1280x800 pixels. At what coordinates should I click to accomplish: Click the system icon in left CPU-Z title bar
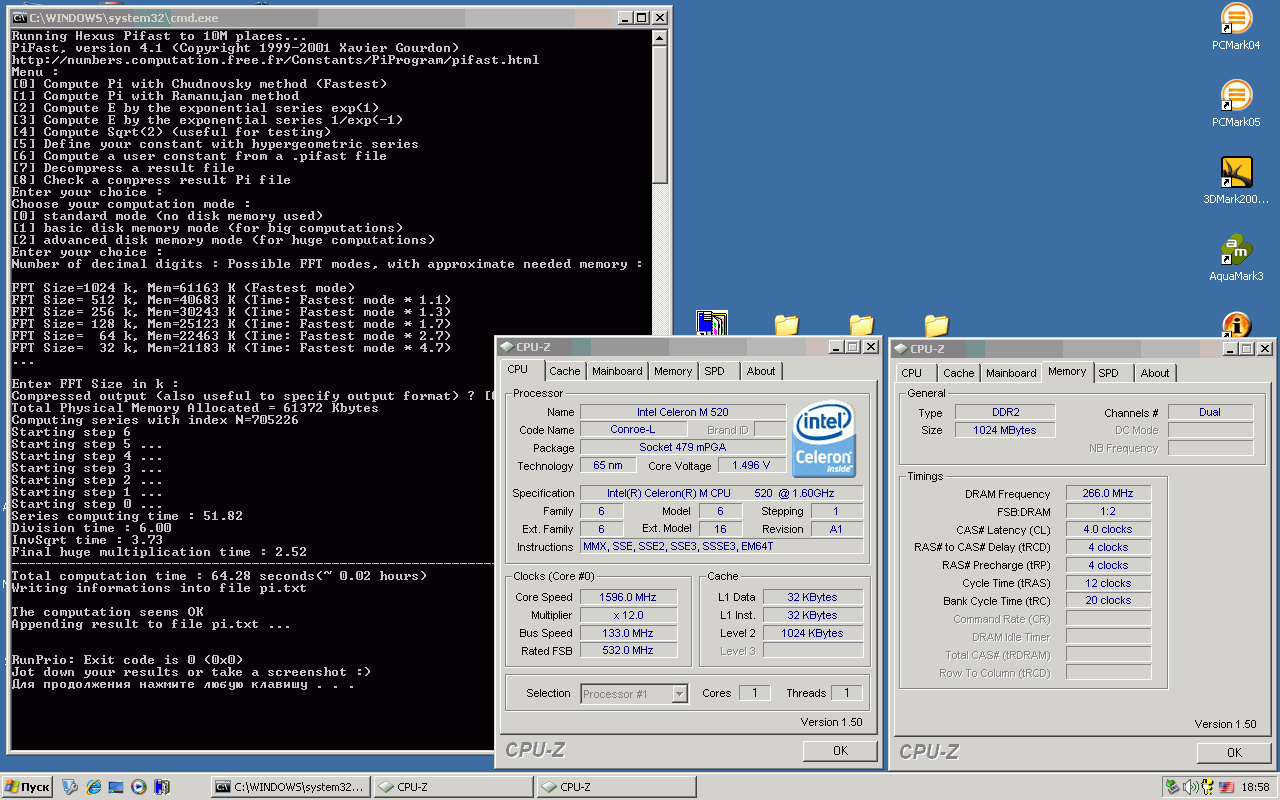[x=507, y=347]
